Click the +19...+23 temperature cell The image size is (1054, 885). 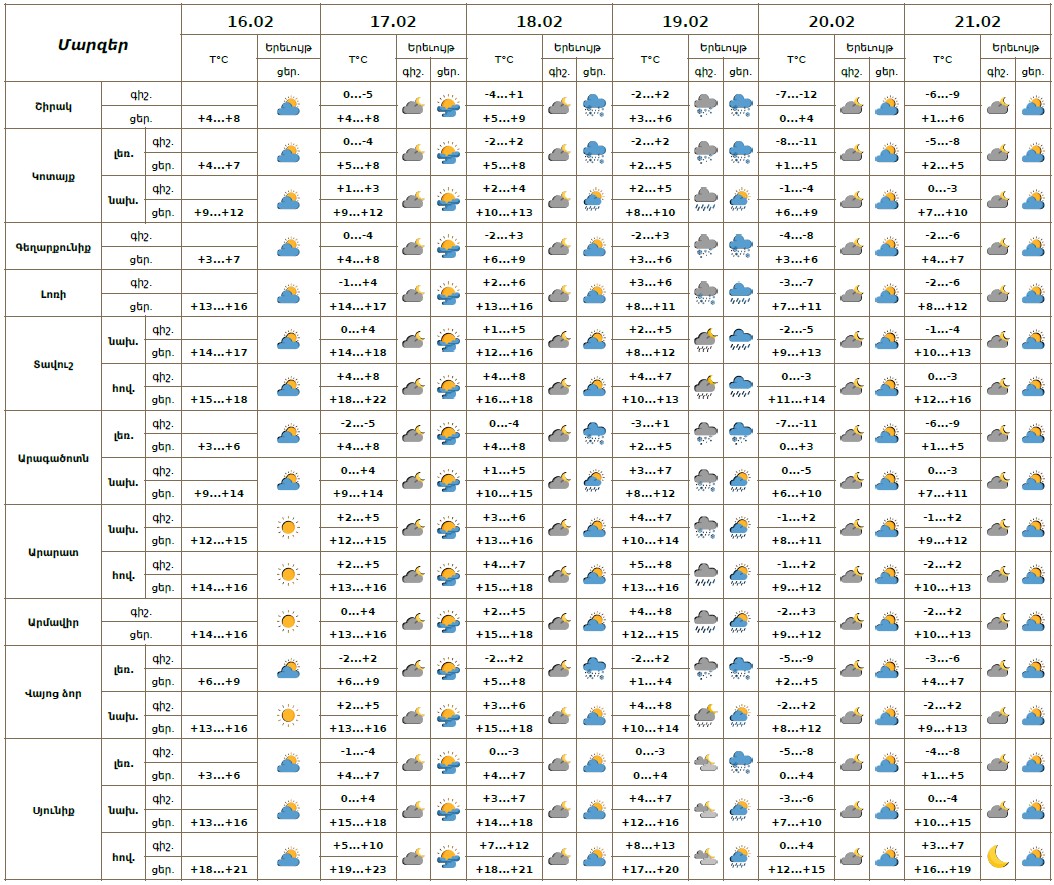(x=358, y=869)
